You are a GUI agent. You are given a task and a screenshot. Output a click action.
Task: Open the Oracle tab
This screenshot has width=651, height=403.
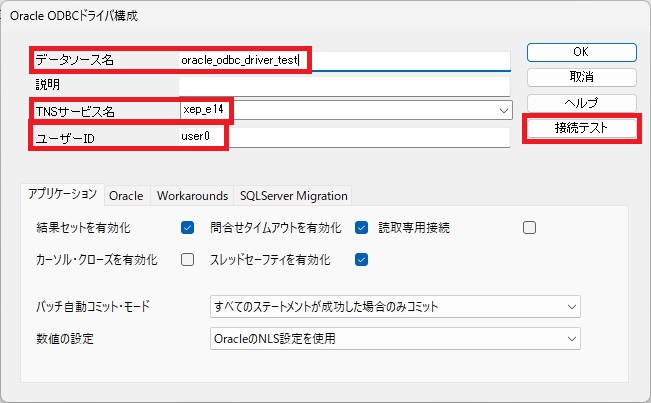pyautogui.click(x=126, y=195)
